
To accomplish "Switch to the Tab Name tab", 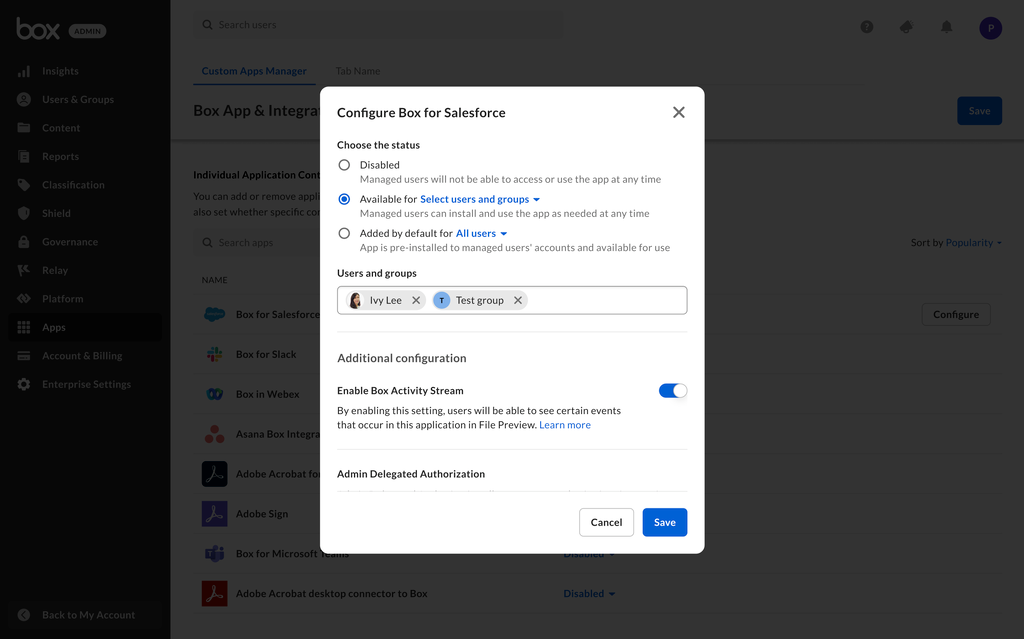I will [357, 71].
